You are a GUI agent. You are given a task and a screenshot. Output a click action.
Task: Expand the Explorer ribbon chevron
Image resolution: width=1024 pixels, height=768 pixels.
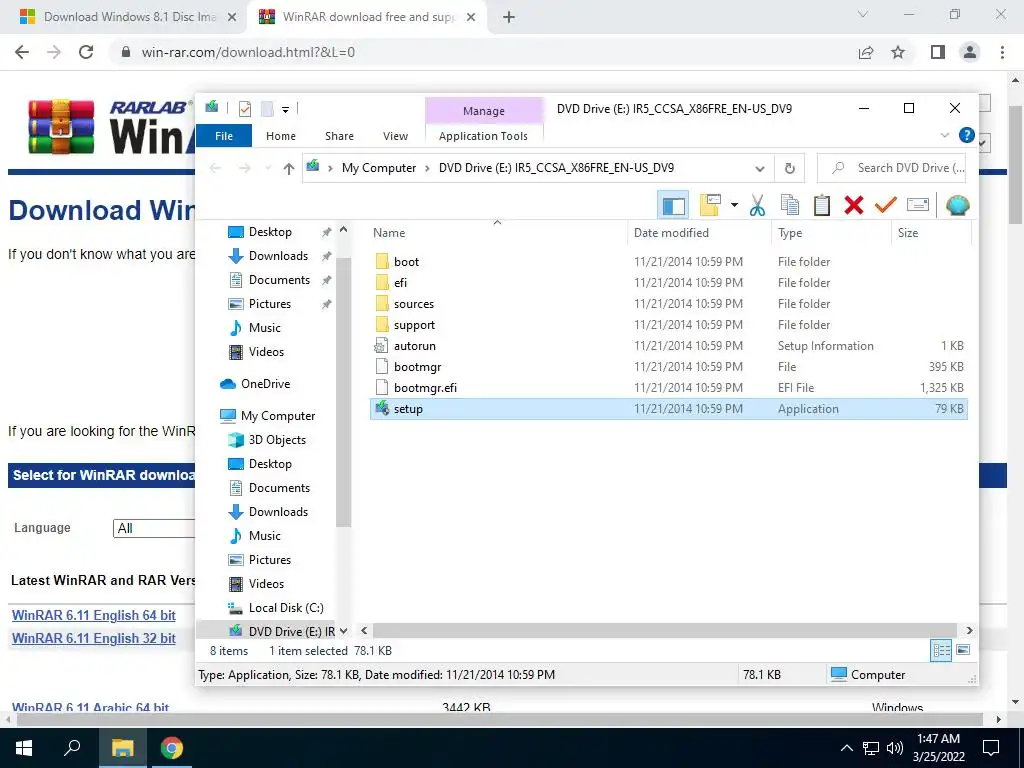pyautogui.click(x=944, y=135)
